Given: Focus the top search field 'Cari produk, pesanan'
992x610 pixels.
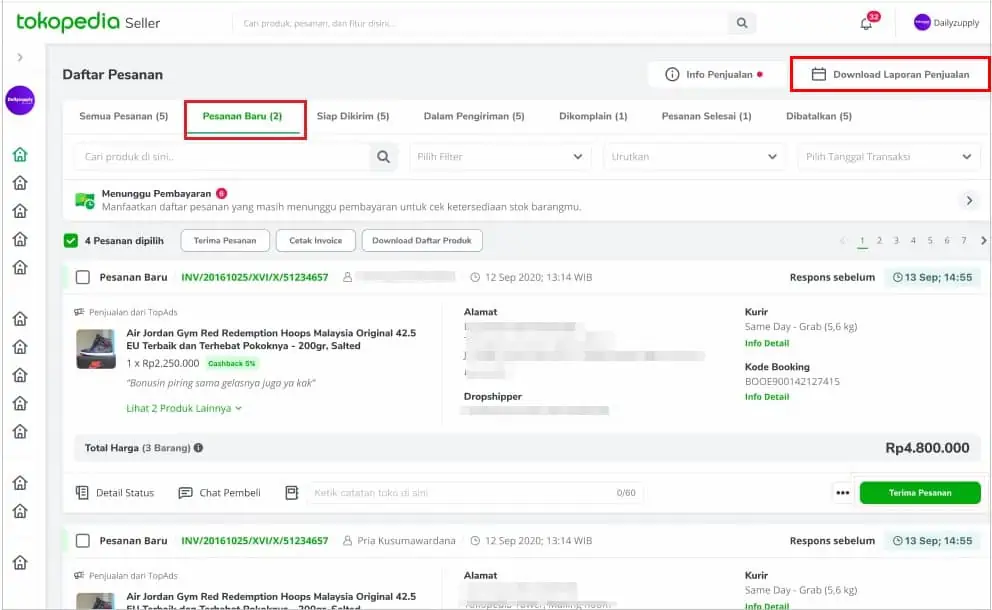Looking at the screenshot, I should pos(481,23).
